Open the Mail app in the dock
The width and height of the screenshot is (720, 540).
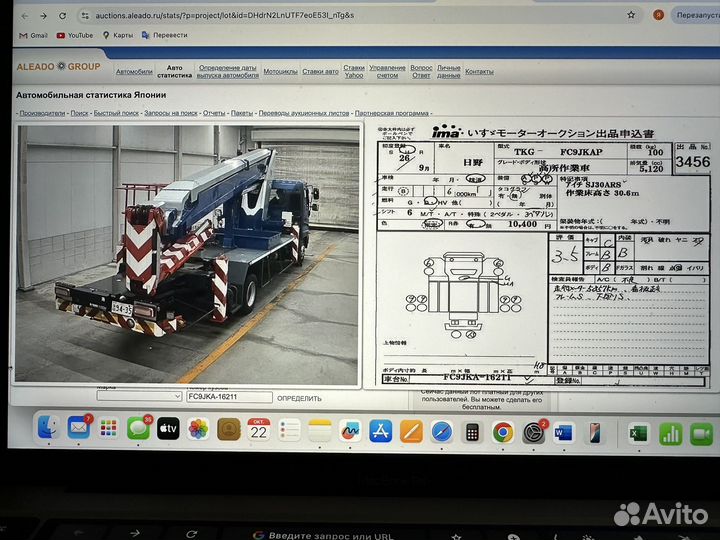coord(79,429)
